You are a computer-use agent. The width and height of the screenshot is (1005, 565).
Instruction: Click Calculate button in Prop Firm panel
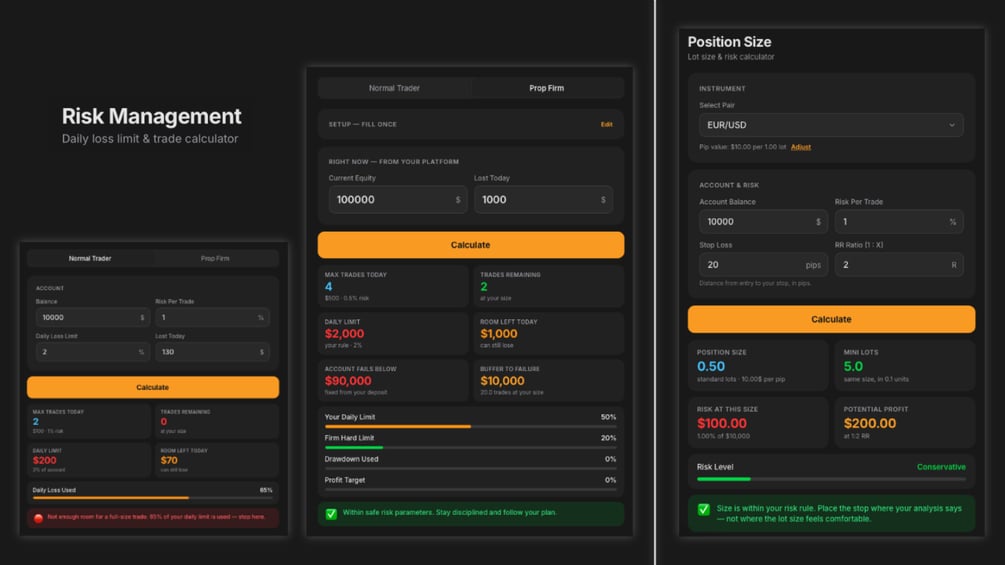(470, 245)
